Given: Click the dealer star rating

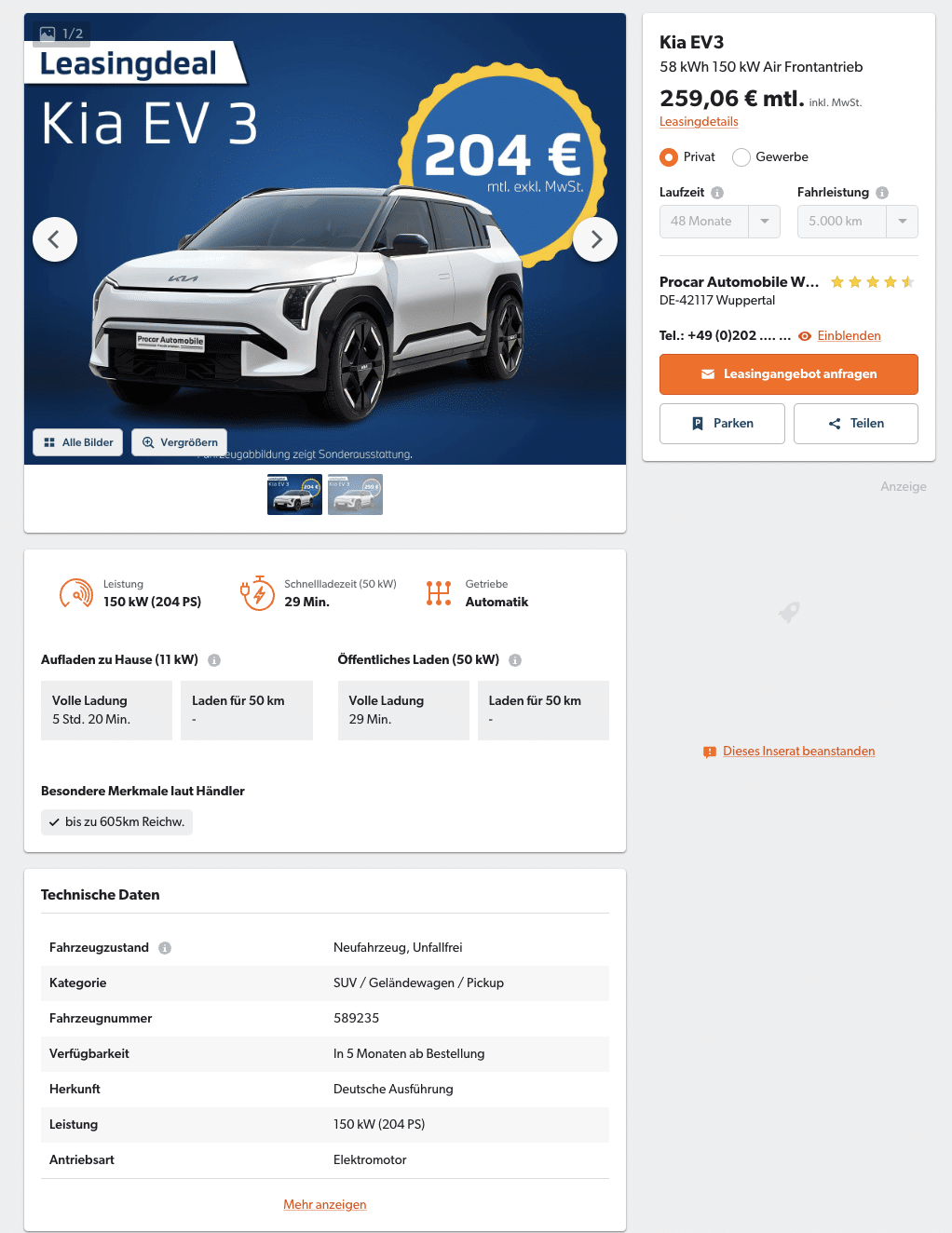Looking at the screenshot, I should point(873,282).
